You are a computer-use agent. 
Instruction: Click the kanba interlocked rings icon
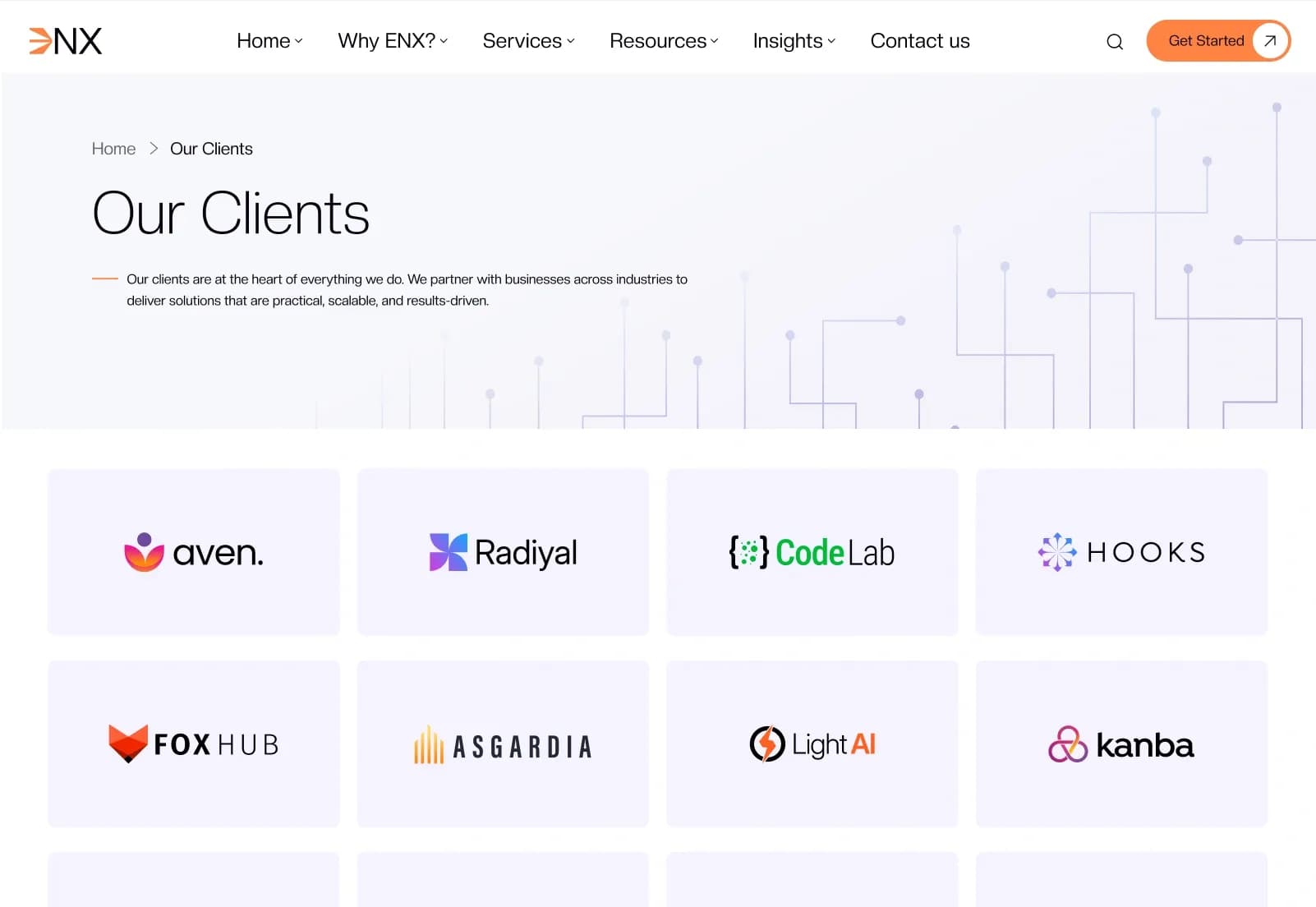coord(1068,744)
